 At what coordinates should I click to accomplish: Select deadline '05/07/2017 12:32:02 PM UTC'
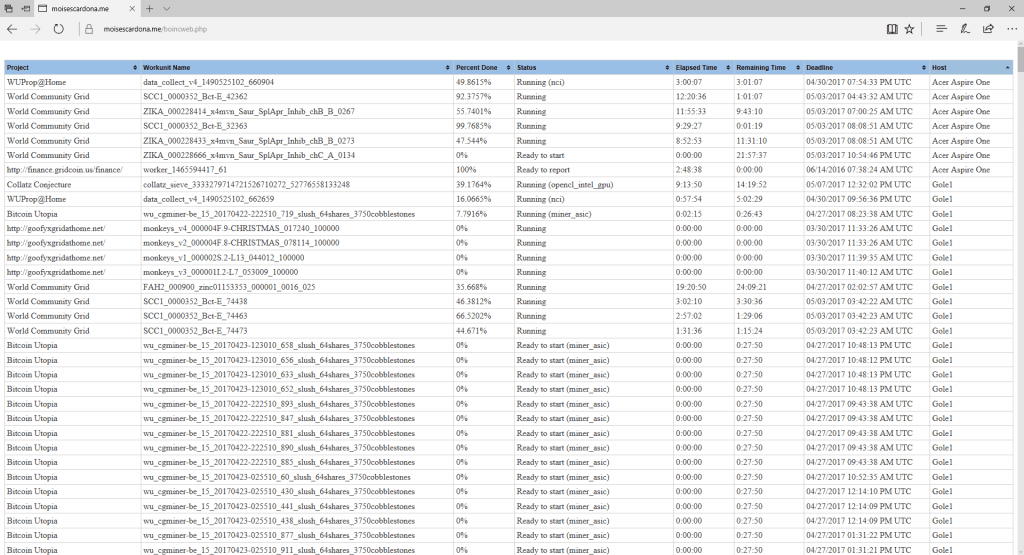(x=858, y=185)
